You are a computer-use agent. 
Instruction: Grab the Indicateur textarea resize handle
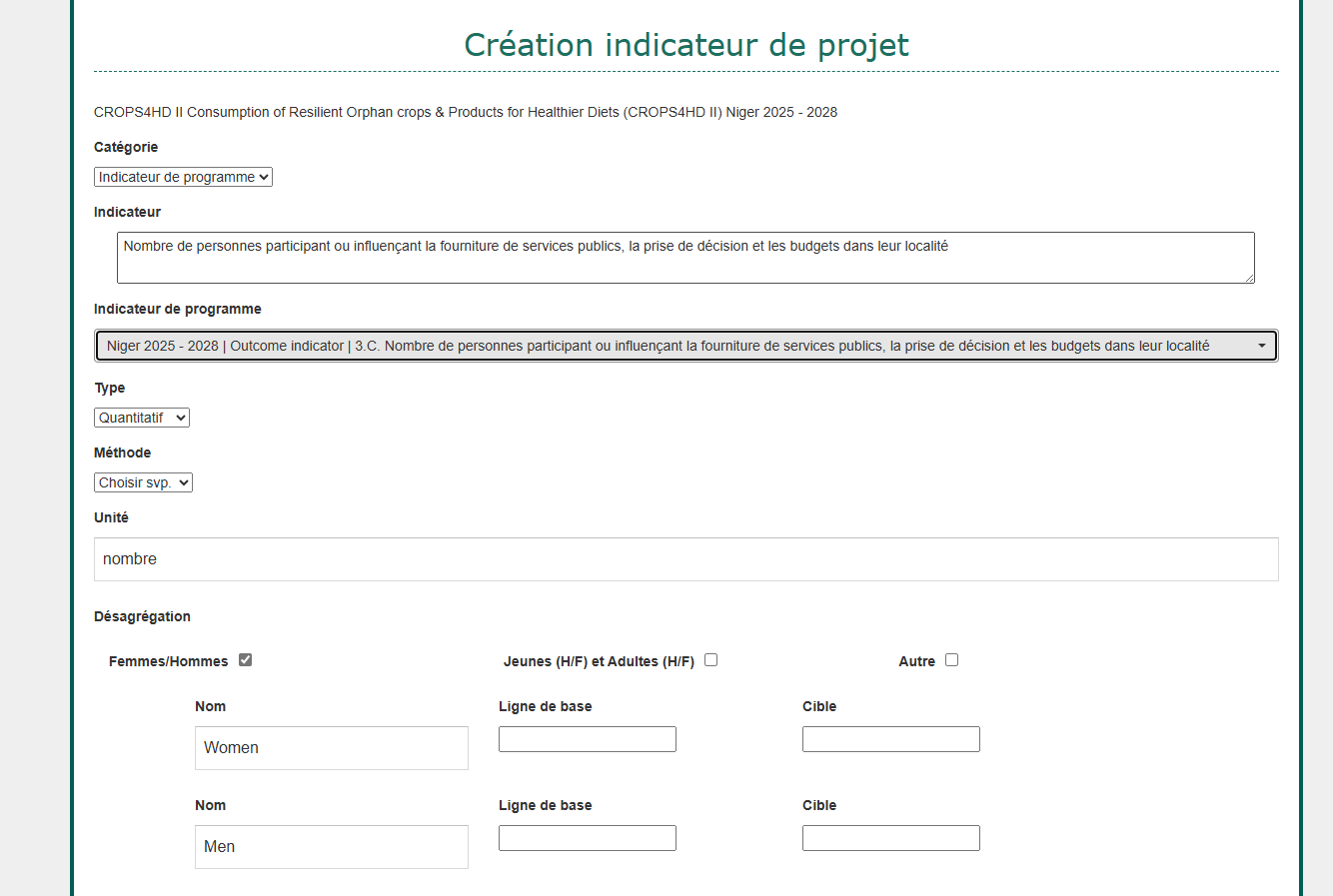[x=1249, y=279]
